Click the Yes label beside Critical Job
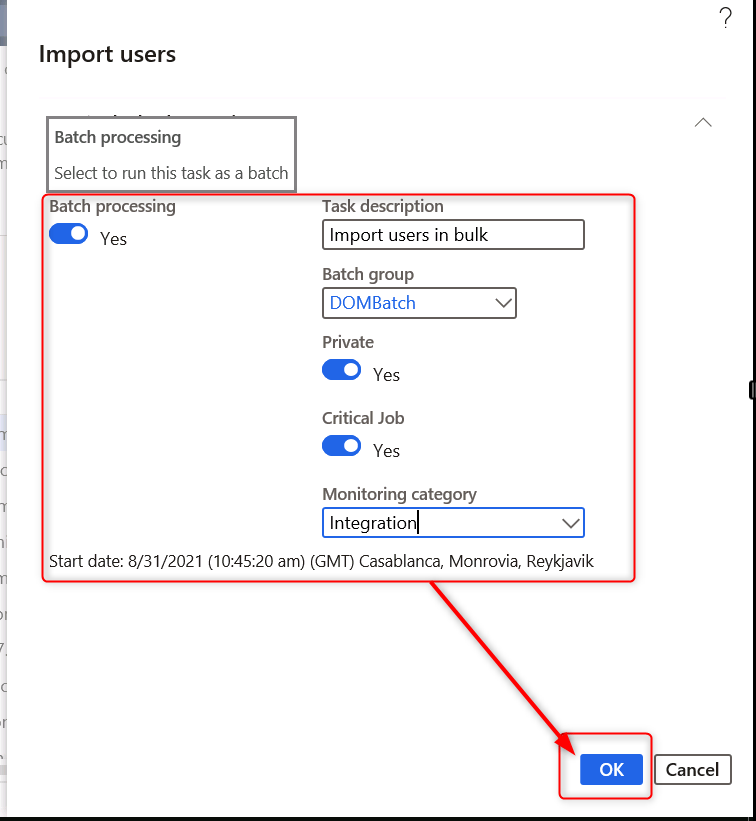Screen dimensions: 756x821 click(386, 451)
